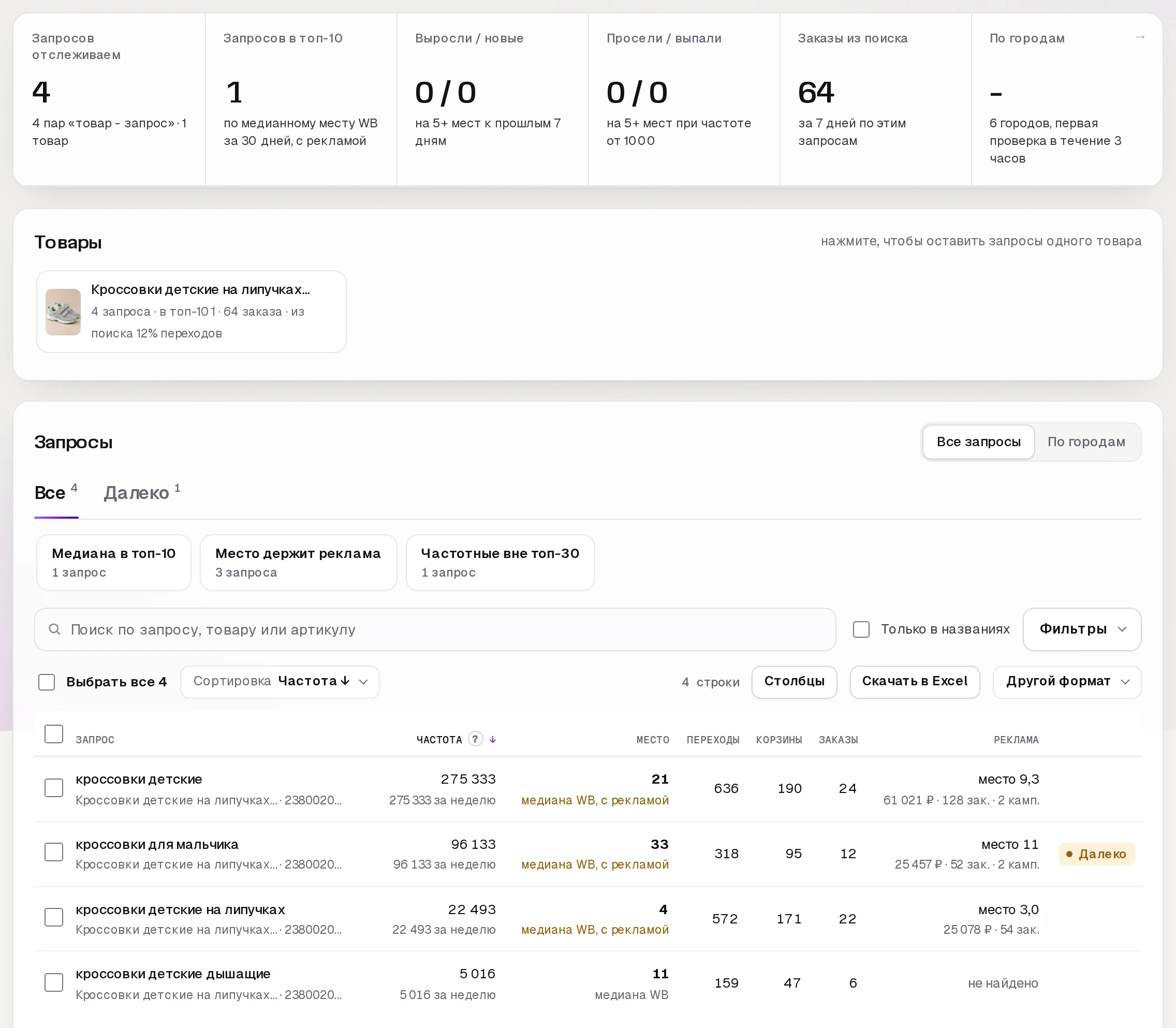This screenshot has width=1176, height=1028.
Task: Select 'кроссовки детские дышащие' row checkbox
Action: point(54,982)
